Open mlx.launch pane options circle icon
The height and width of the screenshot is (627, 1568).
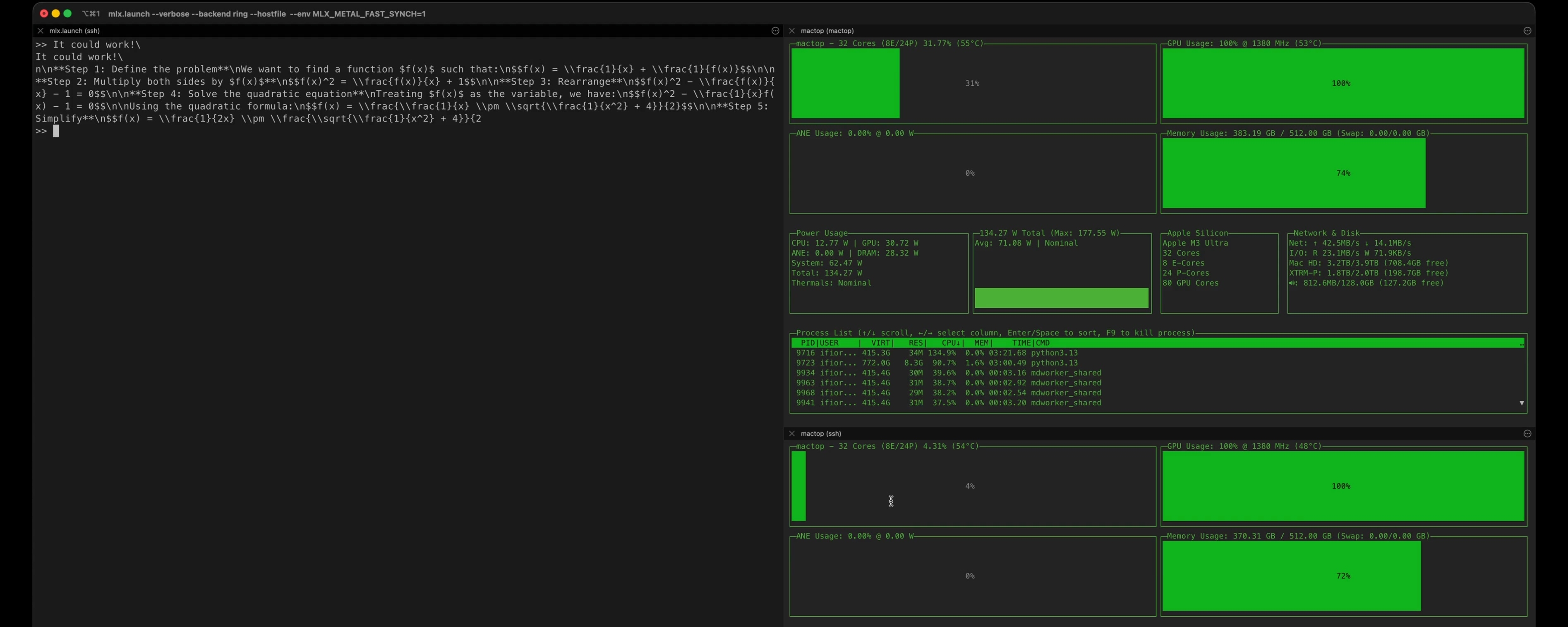click(775, 31)
